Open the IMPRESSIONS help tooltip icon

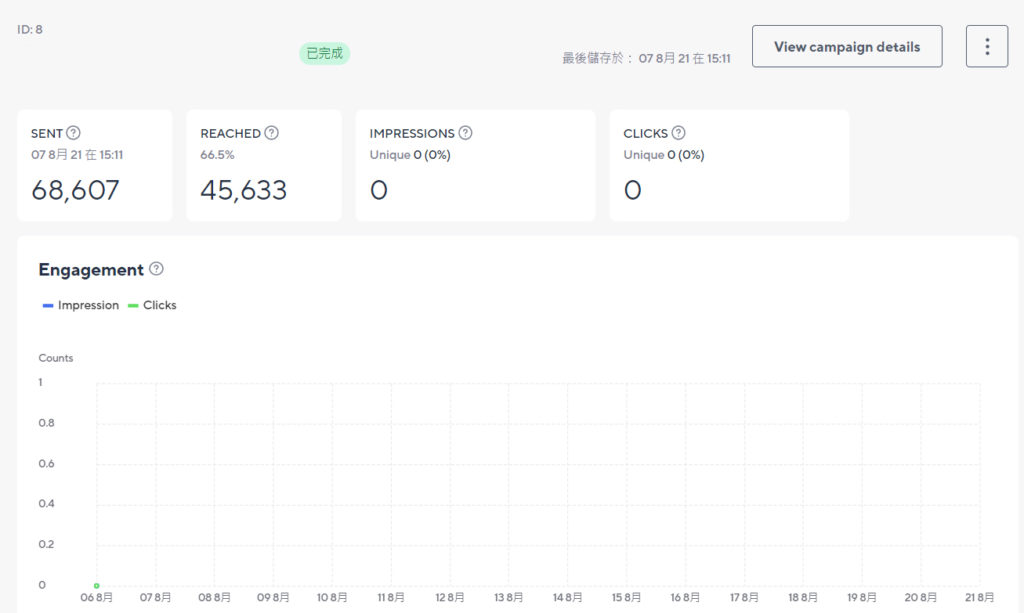coord(465,133)
